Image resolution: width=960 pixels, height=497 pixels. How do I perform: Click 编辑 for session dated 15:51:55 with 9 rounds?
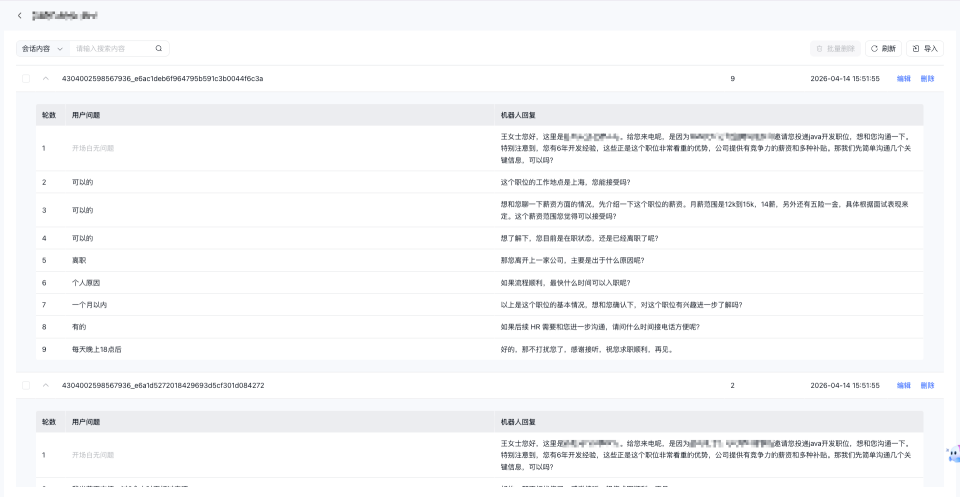[x=904, y=78]
